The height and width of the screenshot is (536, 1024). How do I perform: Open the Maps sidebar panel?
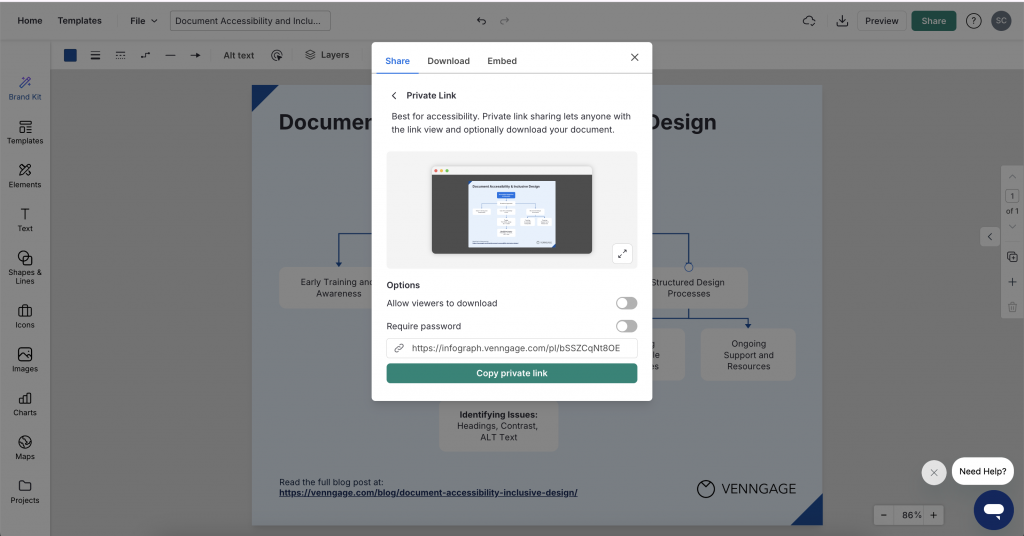(25, 448)
